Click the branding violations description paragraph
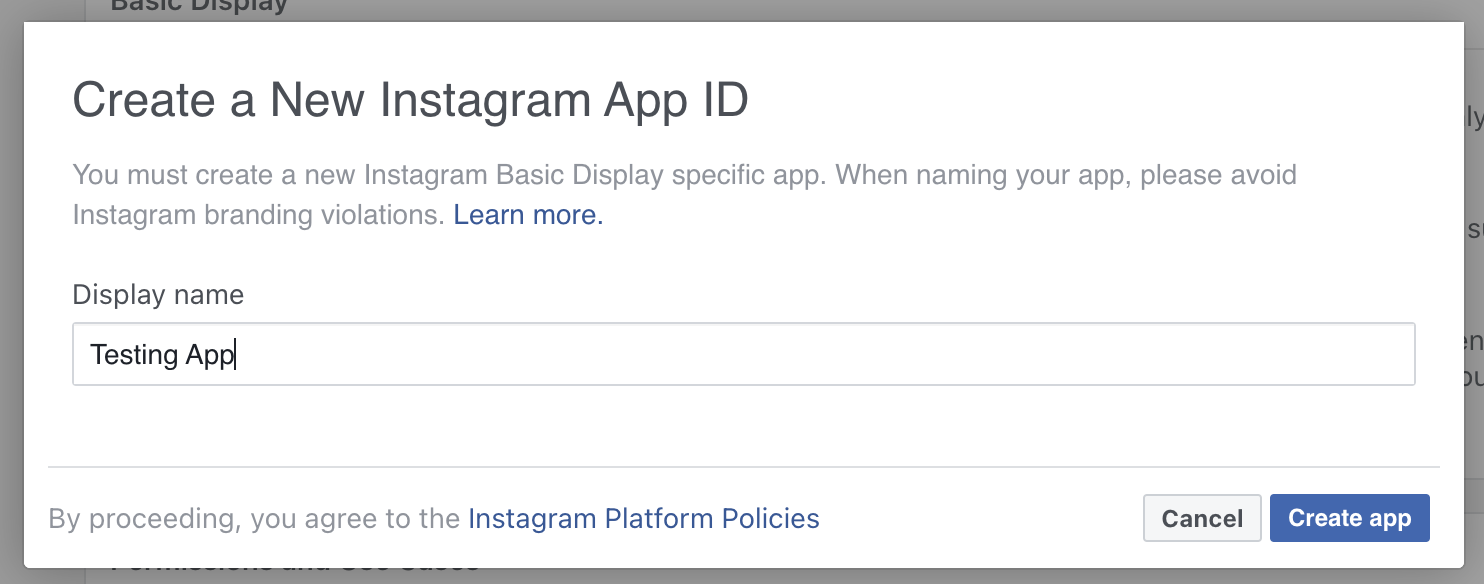 point(684,194)
